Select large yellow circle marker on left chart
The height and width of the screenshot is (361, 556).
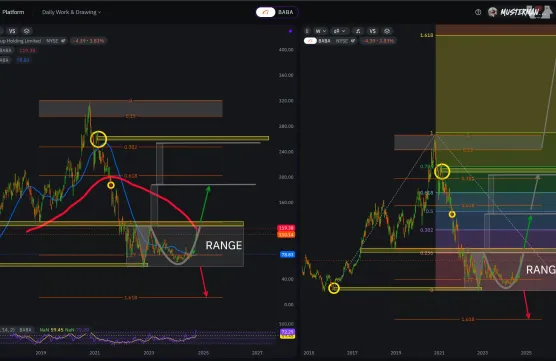tap(99, 139)
